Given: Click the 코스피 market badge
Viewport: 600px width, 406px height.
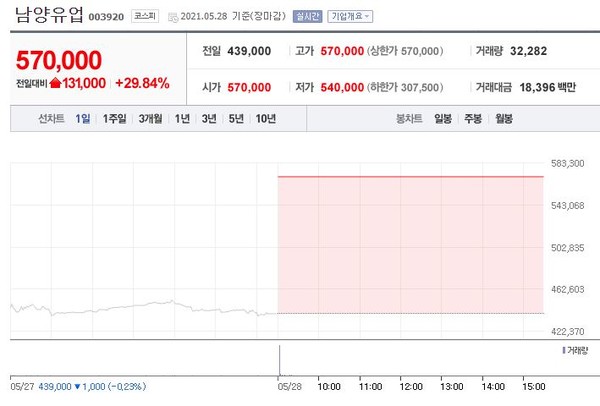Looking at the screenshot, I should [144, 17].
